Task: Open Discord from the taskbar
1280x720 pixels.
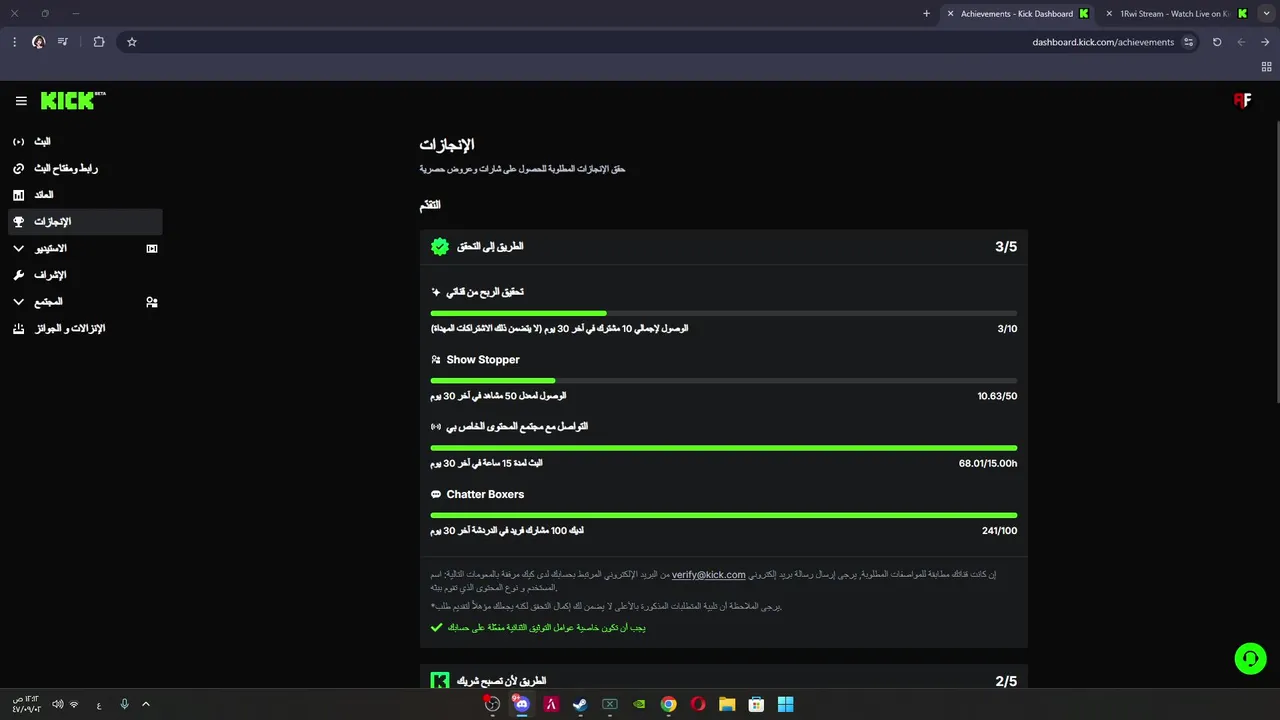Action: 521,704
